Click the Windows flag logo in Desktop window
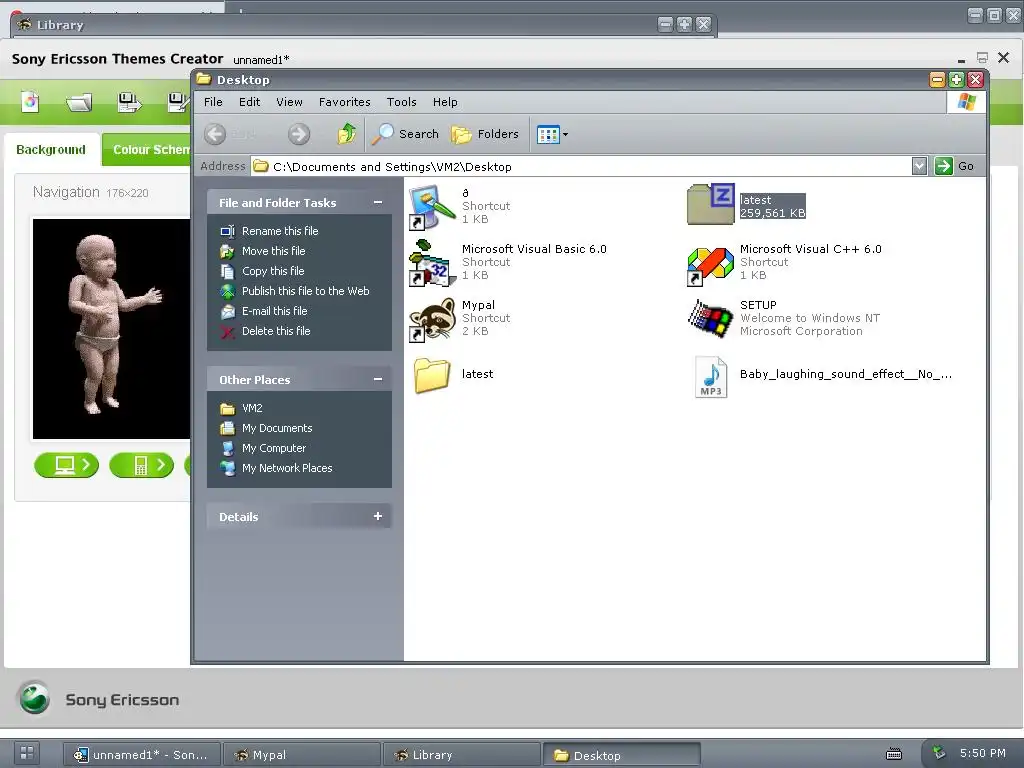The image size is (1024, 768). point(966,102)
